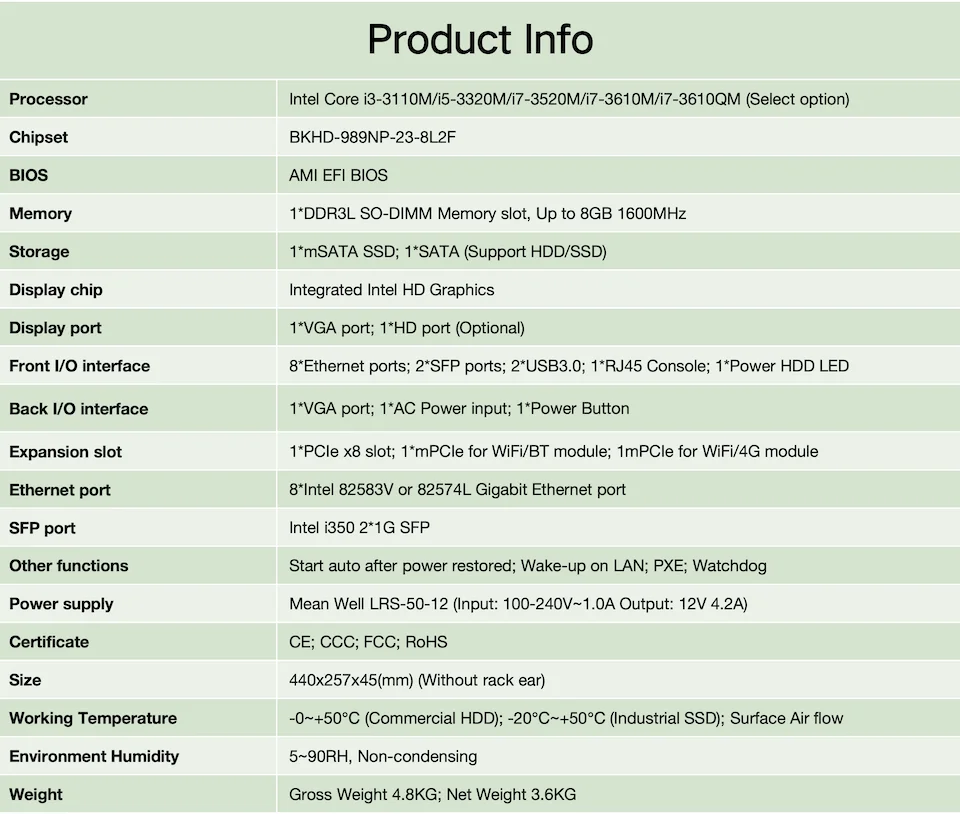Select the Processor row label
Image resolution: width=960 pixels, height=814 pixels.
click(x=48, y=99)
